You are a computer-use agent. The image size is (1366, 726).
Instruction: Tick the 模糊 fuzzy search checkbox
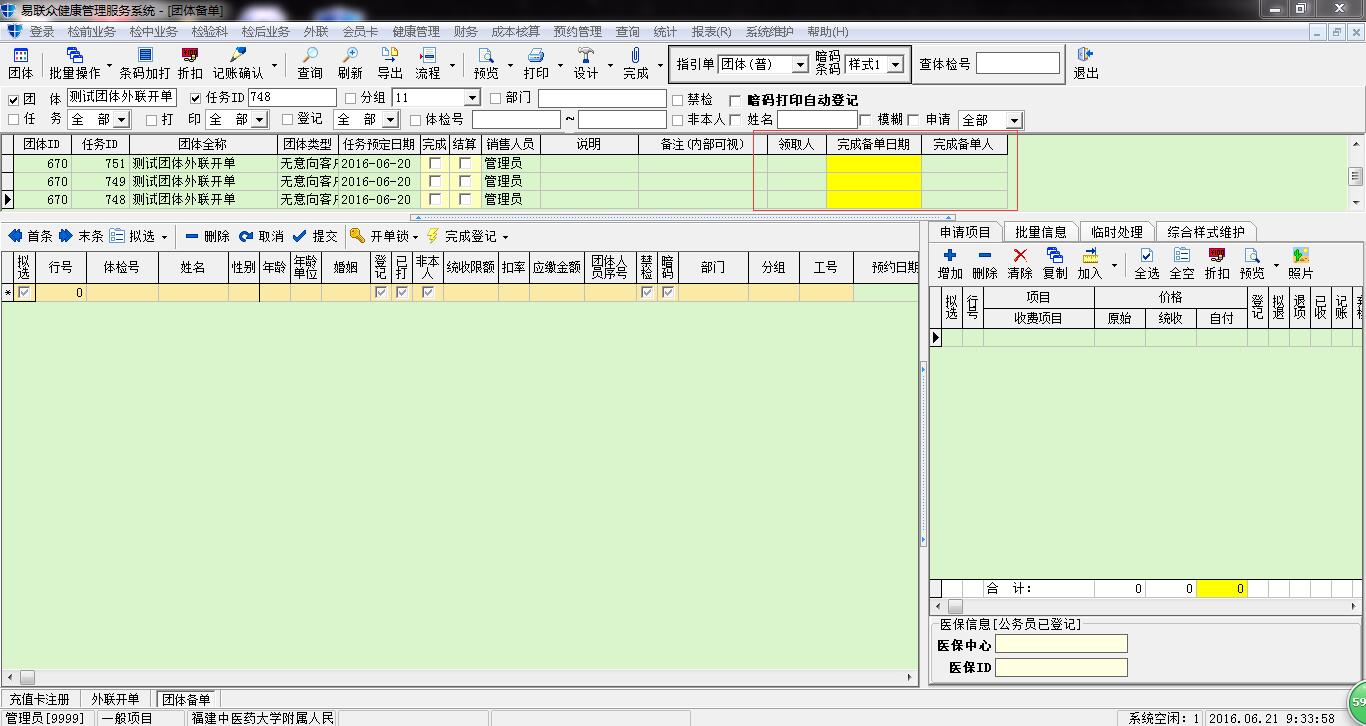[x=866, y=120]
